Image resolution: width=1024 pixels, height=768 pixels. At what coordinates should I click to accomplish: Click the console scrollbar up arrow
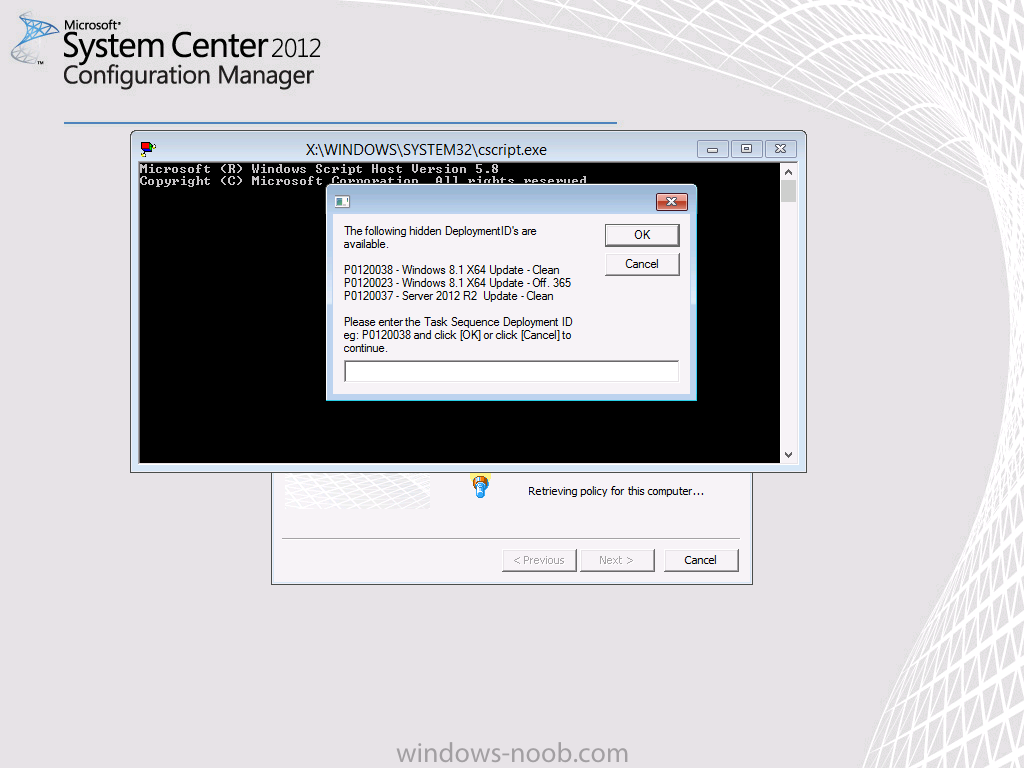point(788,172)
